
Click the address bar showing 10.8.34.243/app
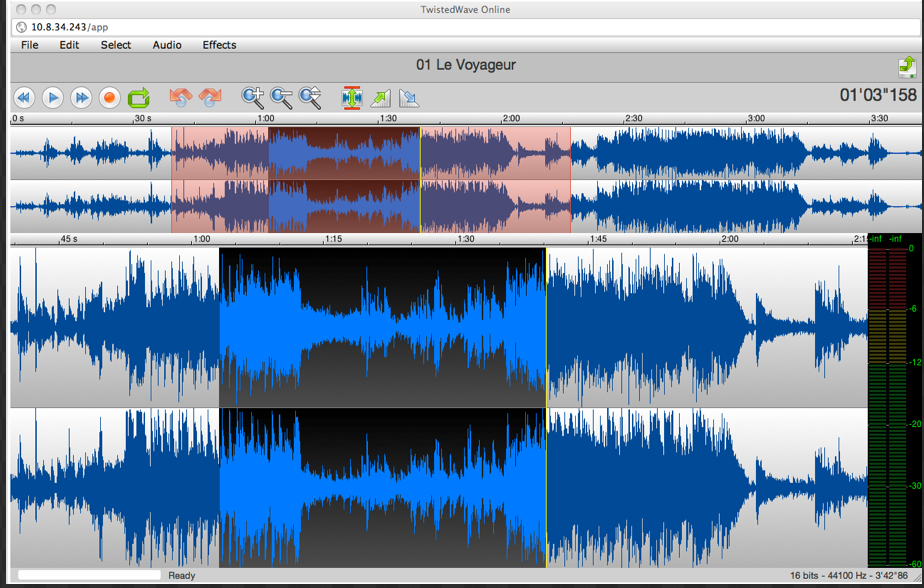point(466,27)
